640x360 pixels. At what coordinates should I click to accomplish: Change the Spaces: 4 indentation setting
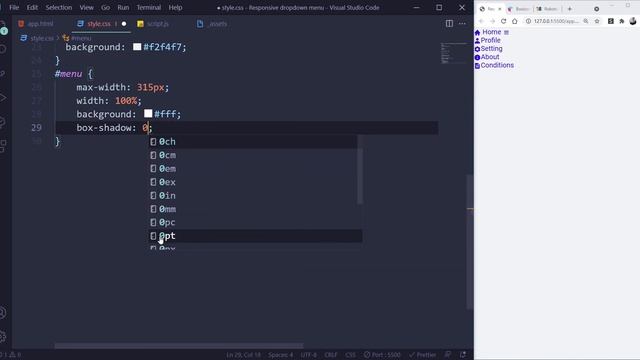[x=280, y=355]
